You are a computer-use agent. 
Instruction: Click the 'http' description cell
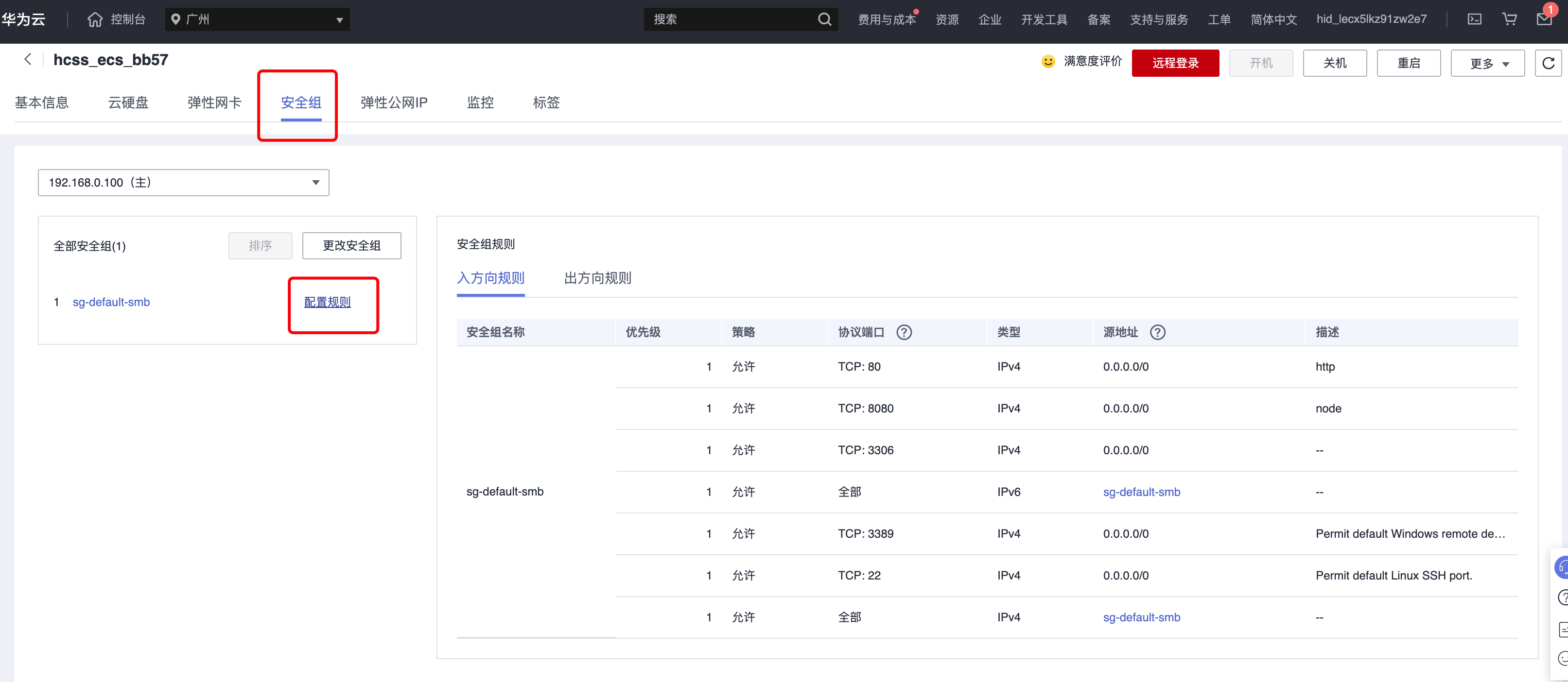click(x=1324, y=367)
